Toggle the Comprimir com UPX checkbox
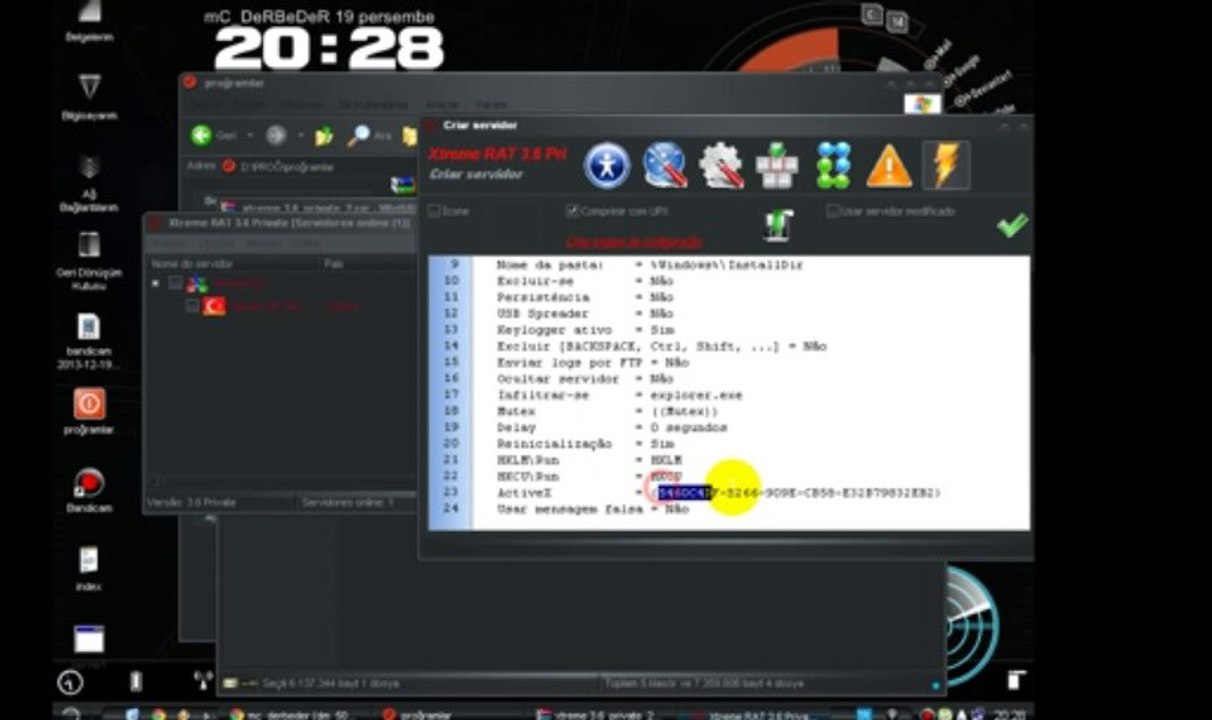 pyautogui.click(x=573, y=211)
